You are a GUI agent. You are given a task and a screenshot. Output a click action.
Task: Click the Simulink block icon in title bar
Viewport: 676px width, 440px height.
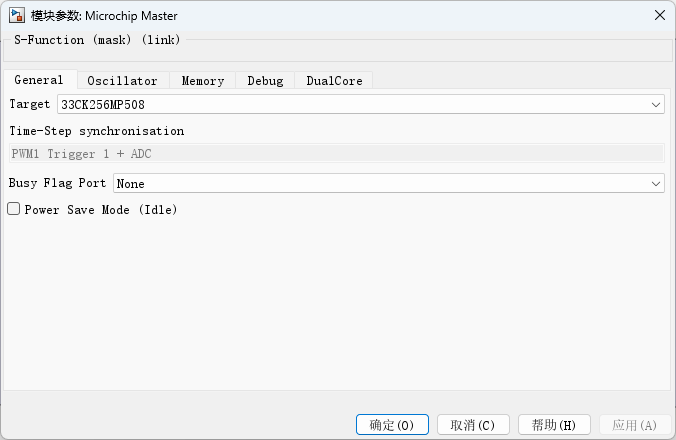(17, 16)
